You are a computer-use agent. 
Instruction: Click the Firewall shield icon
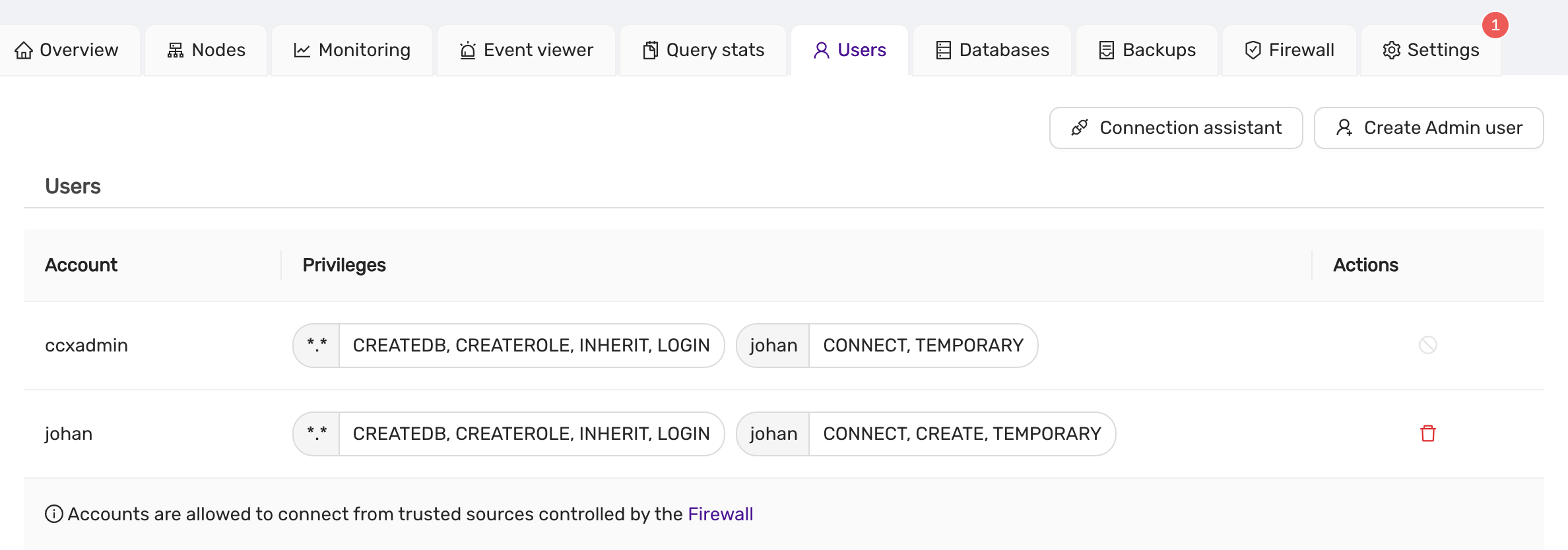(x=1253, y=49)
